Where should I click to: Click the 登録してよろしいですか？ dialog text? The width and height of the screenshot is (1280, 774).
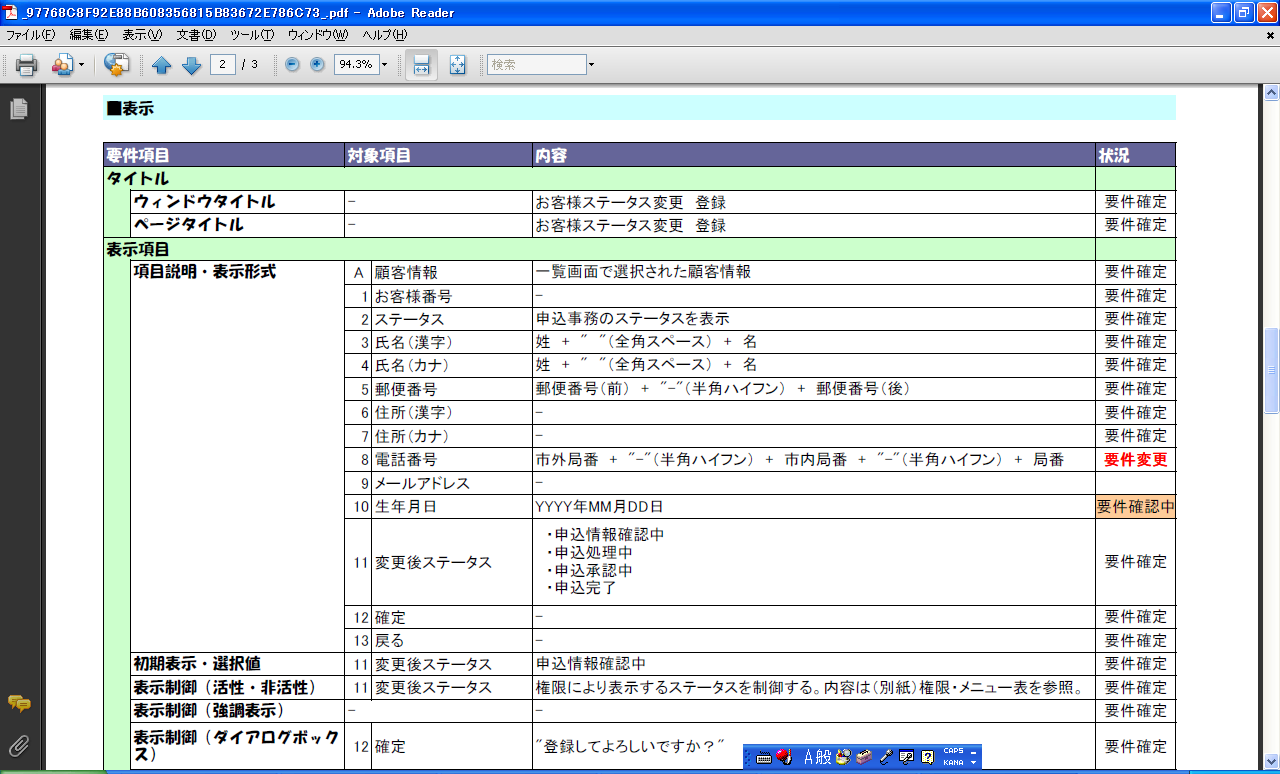click(x=629, y=747)
